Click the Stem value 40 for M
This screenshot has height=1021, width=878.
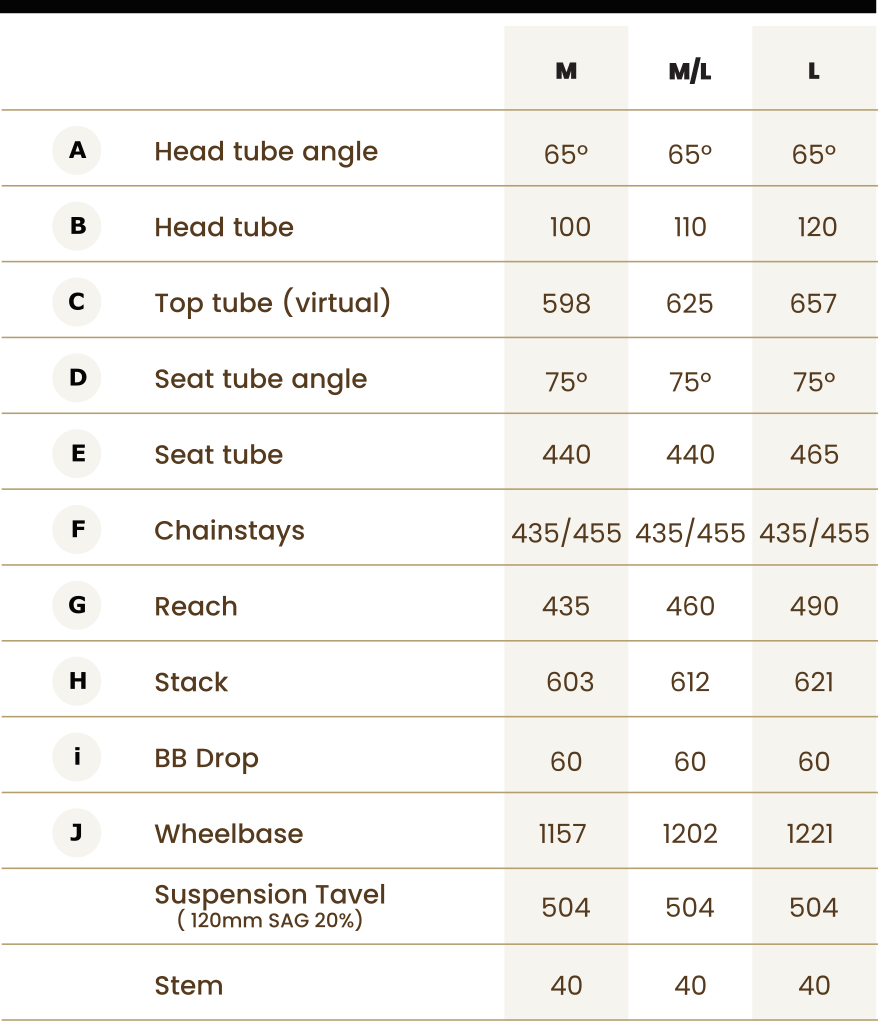[x=566, y=985]
